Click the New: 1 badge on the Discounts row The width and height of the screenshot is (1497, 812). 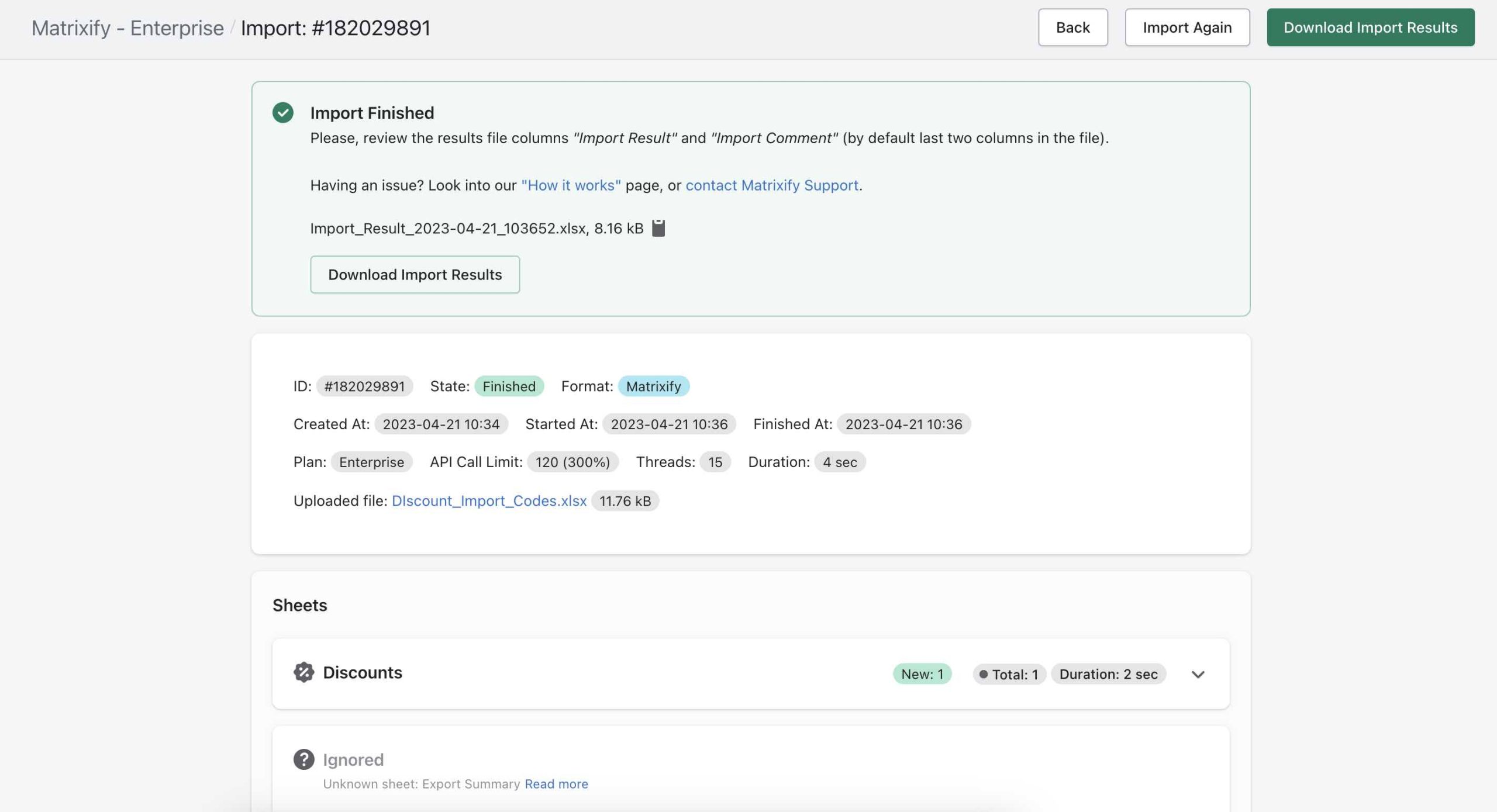tap(922, 674)
